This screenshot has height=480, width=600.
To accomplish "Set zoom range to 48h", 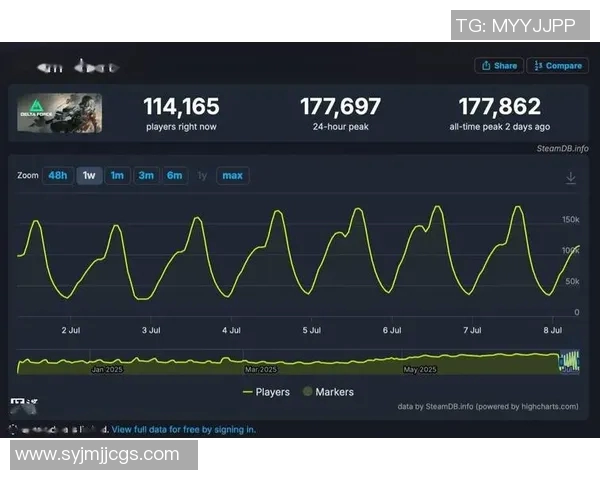I will pos(58,176).
